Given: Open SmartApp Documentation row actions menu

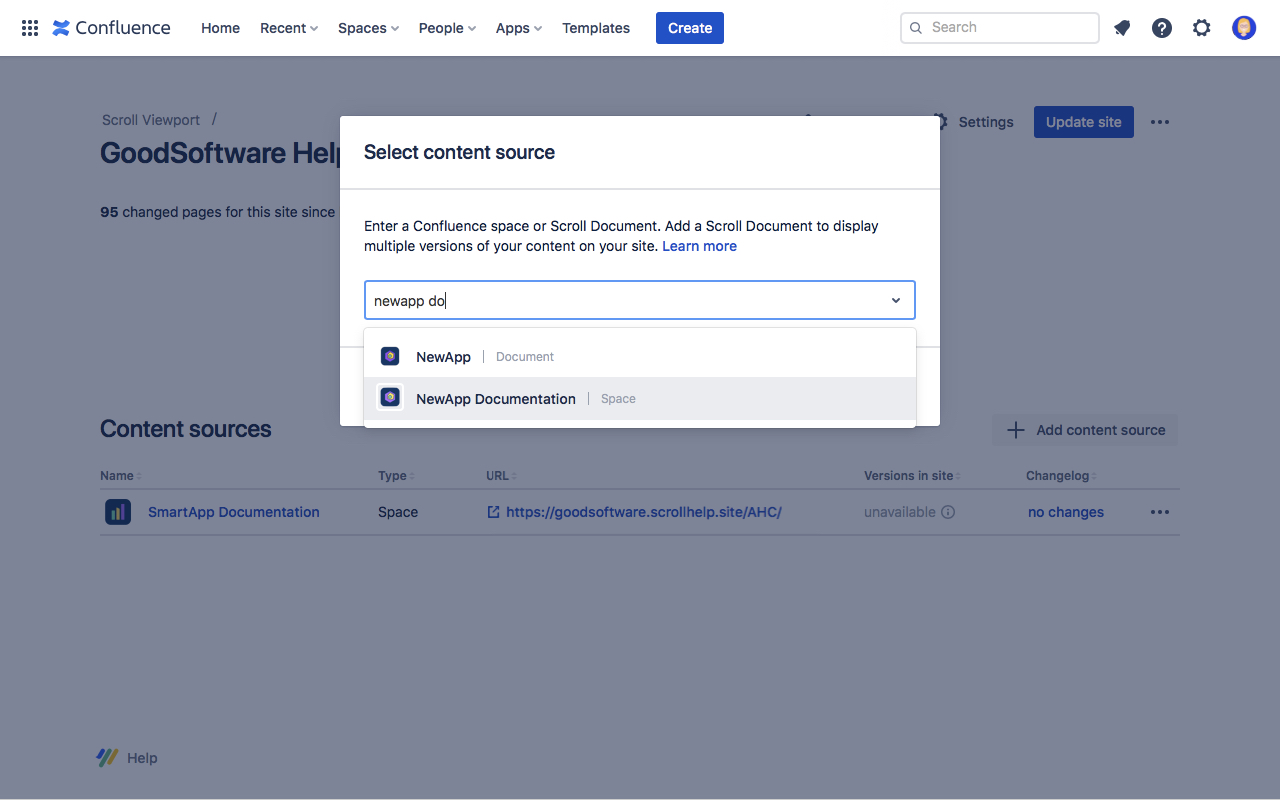Looking at the screenshot, I should tap(1160, 512).
